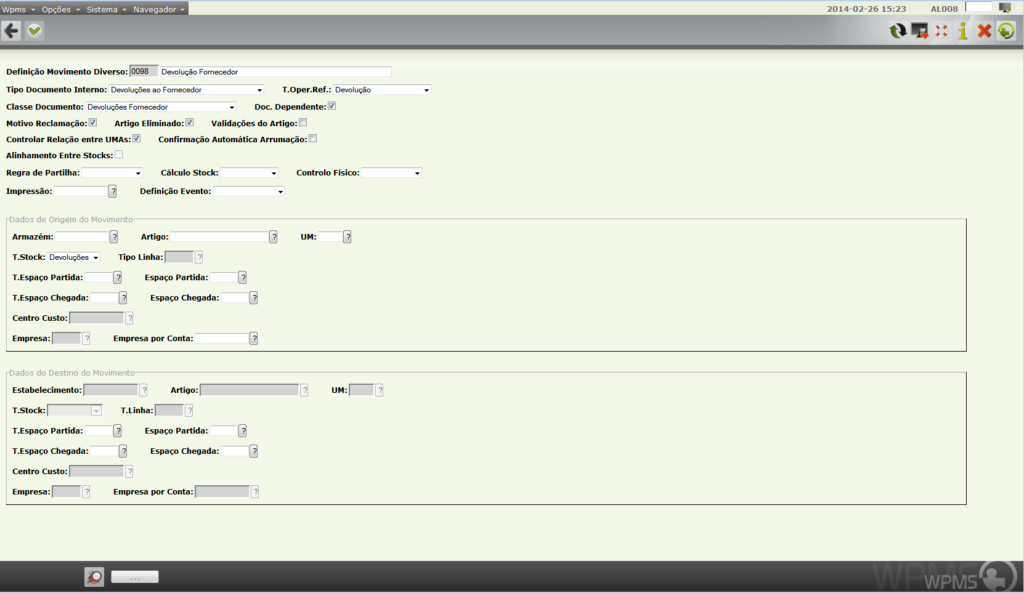Viewport: 1024px width, 593px height.
Task: Open the yellow information icon
Action: (x=963, y=31)
